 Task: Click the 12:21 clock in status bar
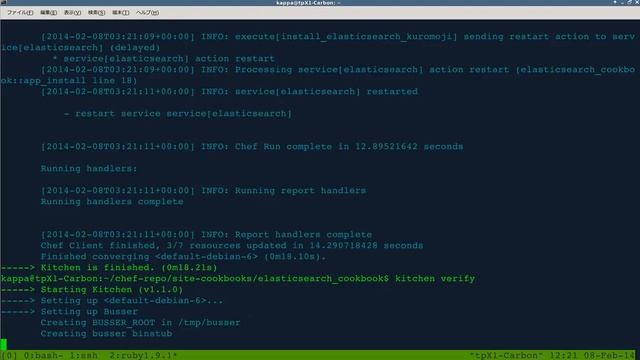click(x=563, y=355)
